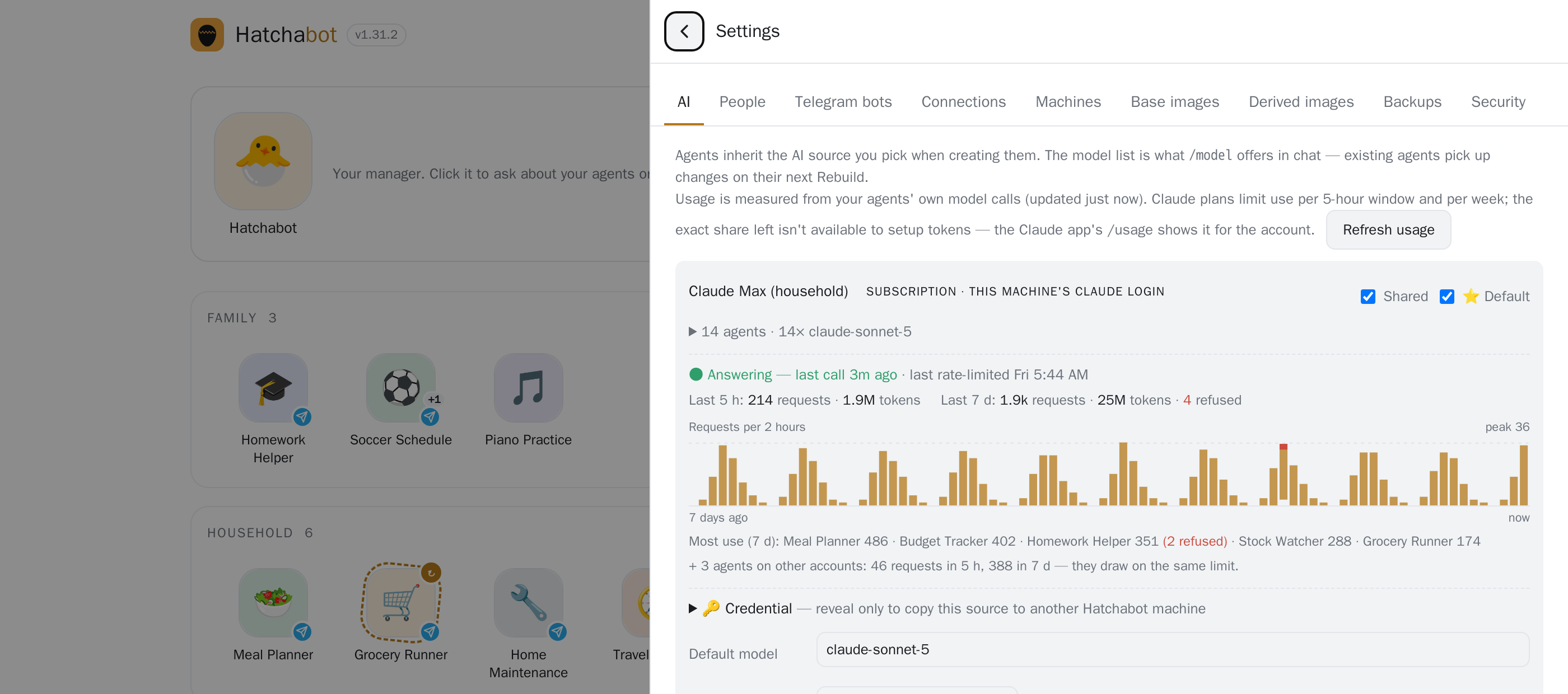Expand the 14 agents details row
The height and width of the screenshot is (694, 1568).
click(800, 331)
